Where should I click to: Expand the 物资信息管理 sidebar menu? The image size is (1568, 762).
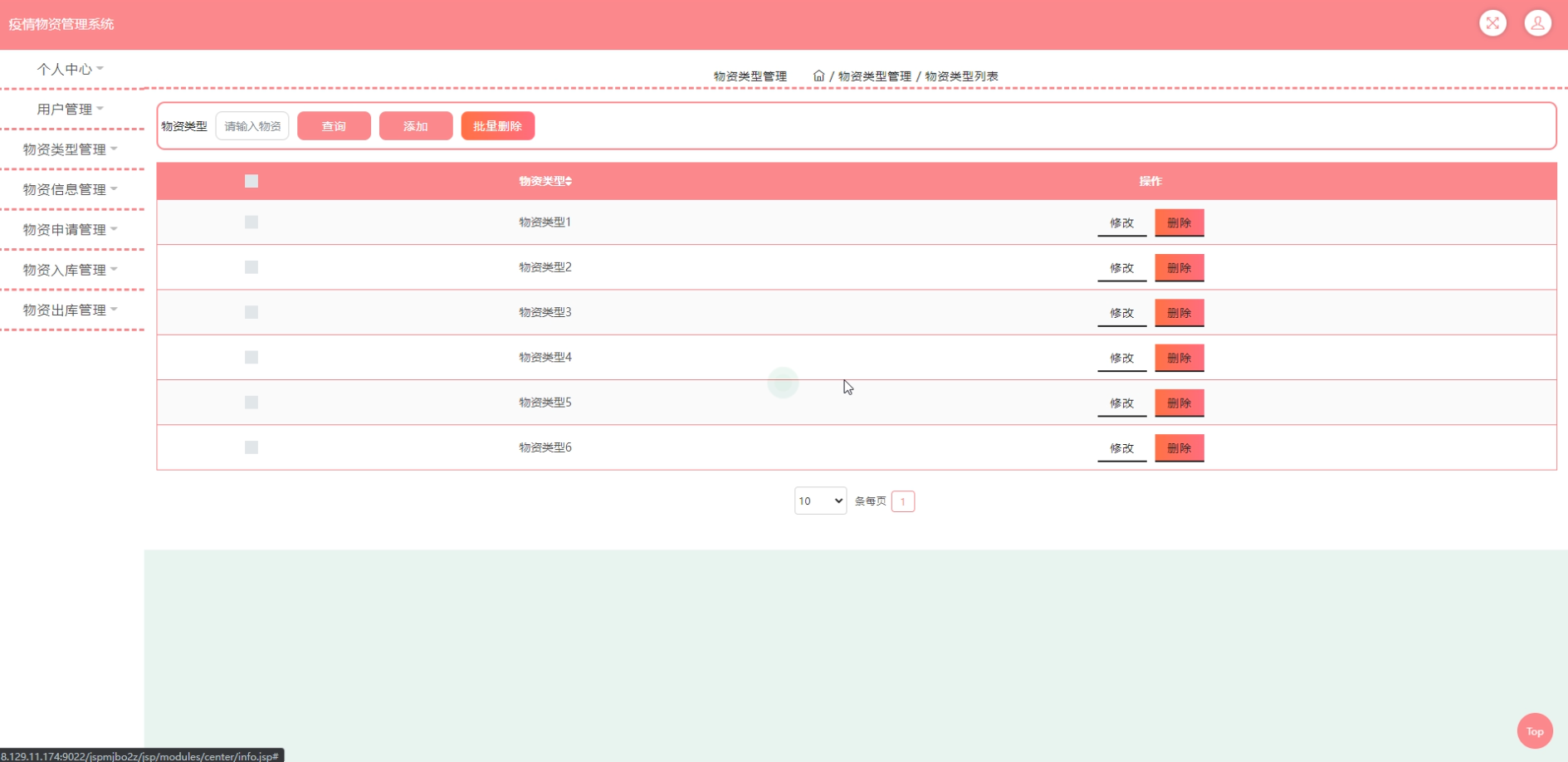pyautogui.click(x=70, y=189)
